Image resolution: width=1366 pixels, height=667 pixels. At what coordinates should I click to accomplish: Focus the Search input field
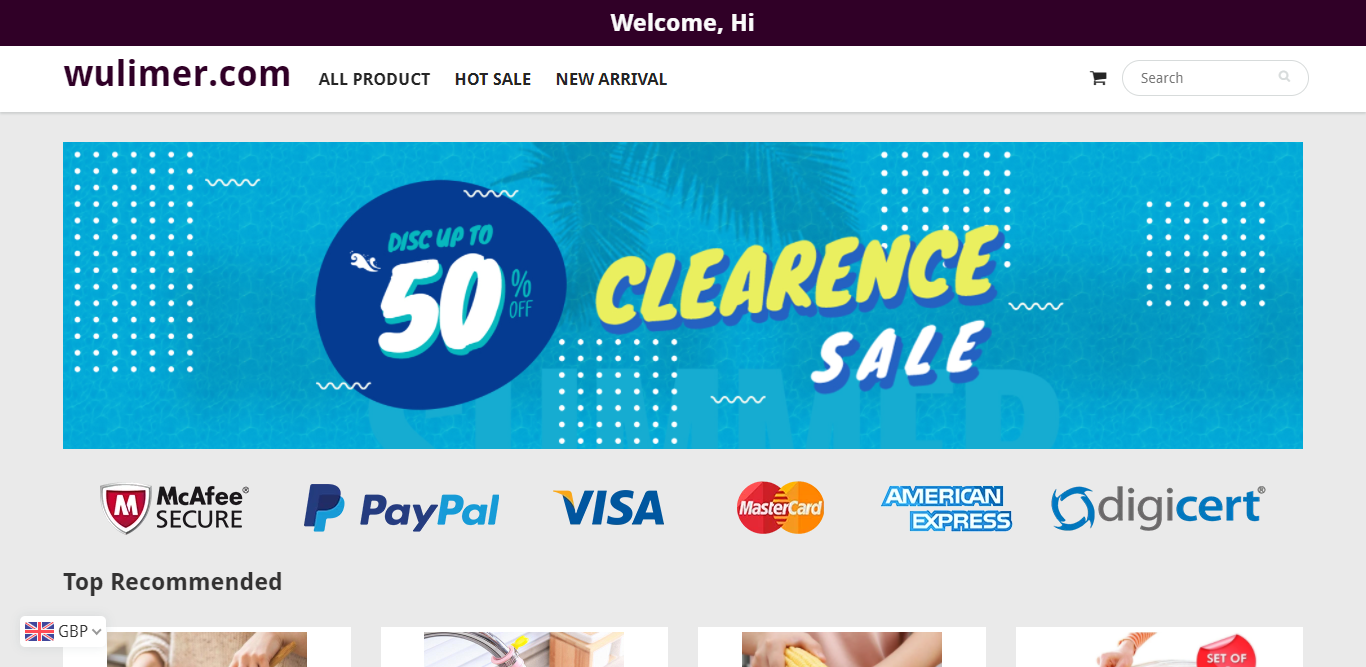[1215, 78]
